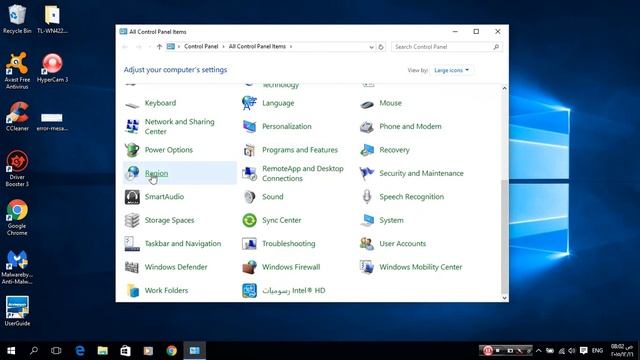This screenshot has width=640, height=360.
Task: Click the vertical scrollbar thumb
Action: click(504, 236)
